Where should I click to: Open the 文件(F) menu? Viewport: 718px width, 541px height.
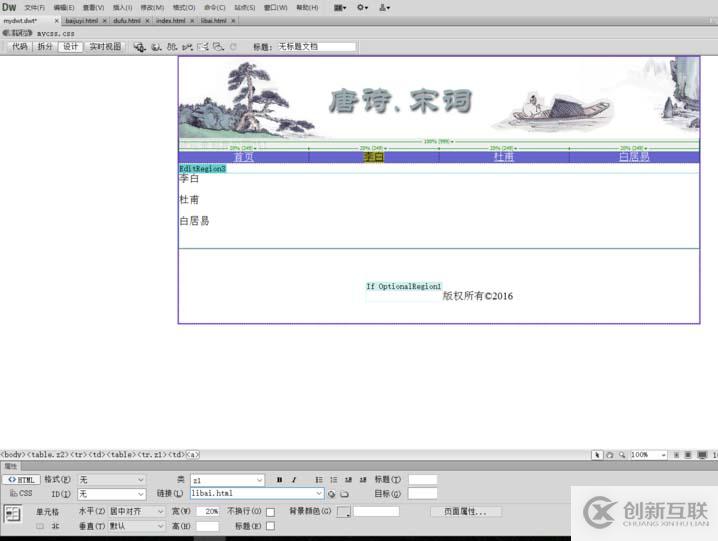pyautogui.click(x=34, y=8)
